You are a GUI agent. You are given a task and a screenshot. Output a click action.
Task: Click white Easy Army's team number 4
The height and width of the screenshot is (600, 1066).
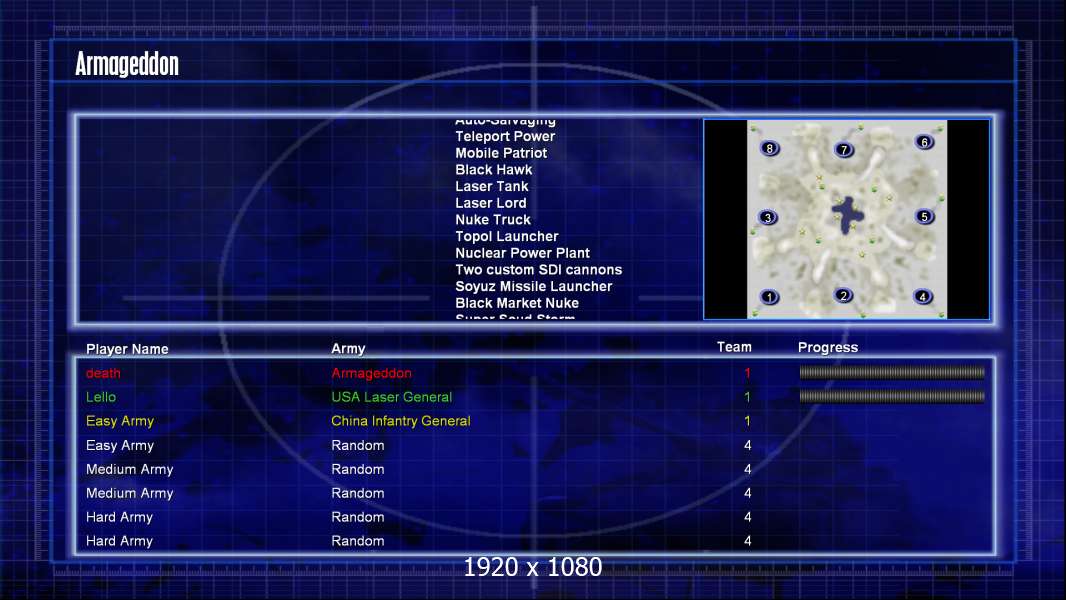(x=747, y=446)
